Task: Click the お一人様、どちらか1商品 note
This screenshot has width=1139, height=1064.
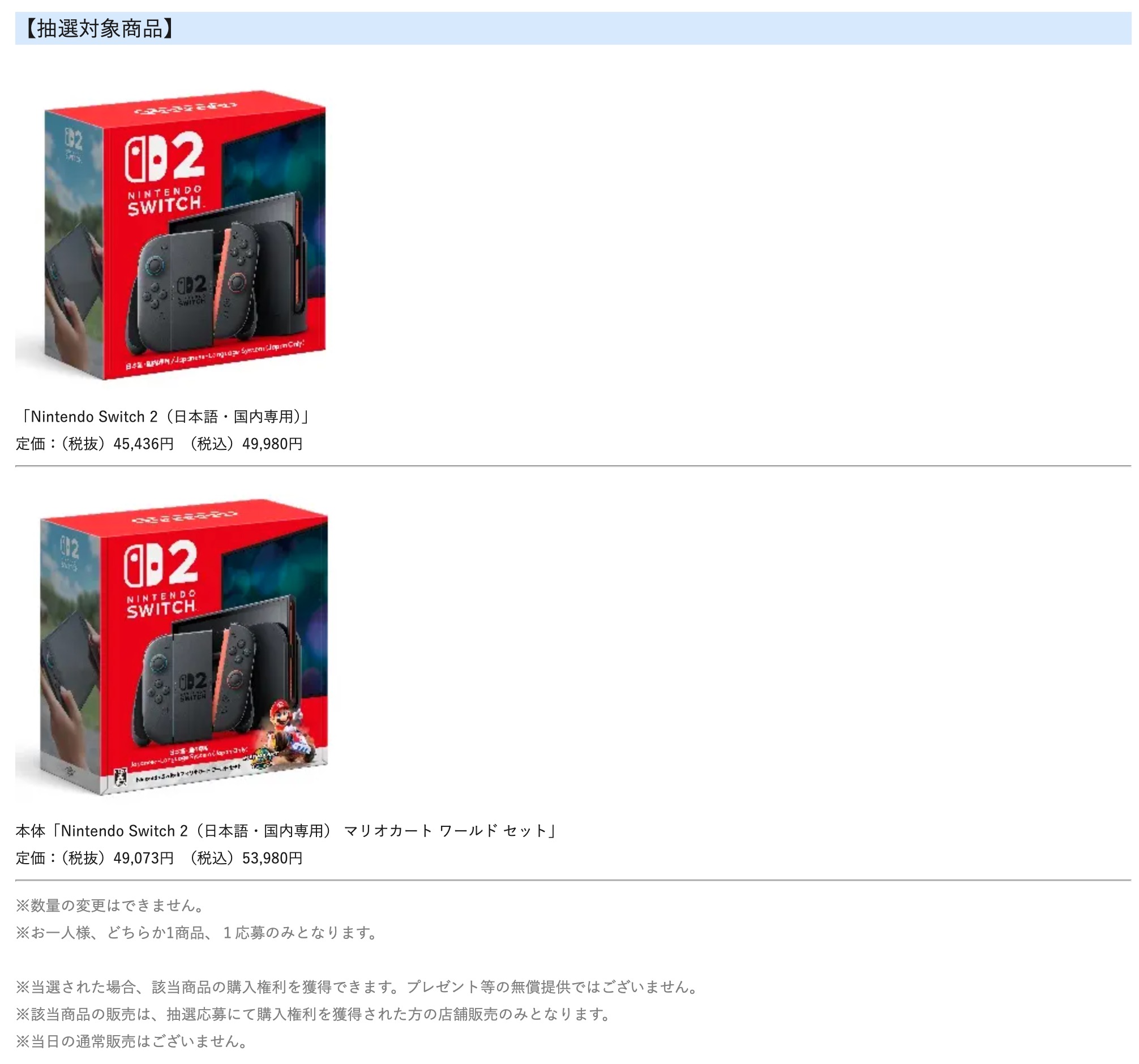Action: click(196, 933)
